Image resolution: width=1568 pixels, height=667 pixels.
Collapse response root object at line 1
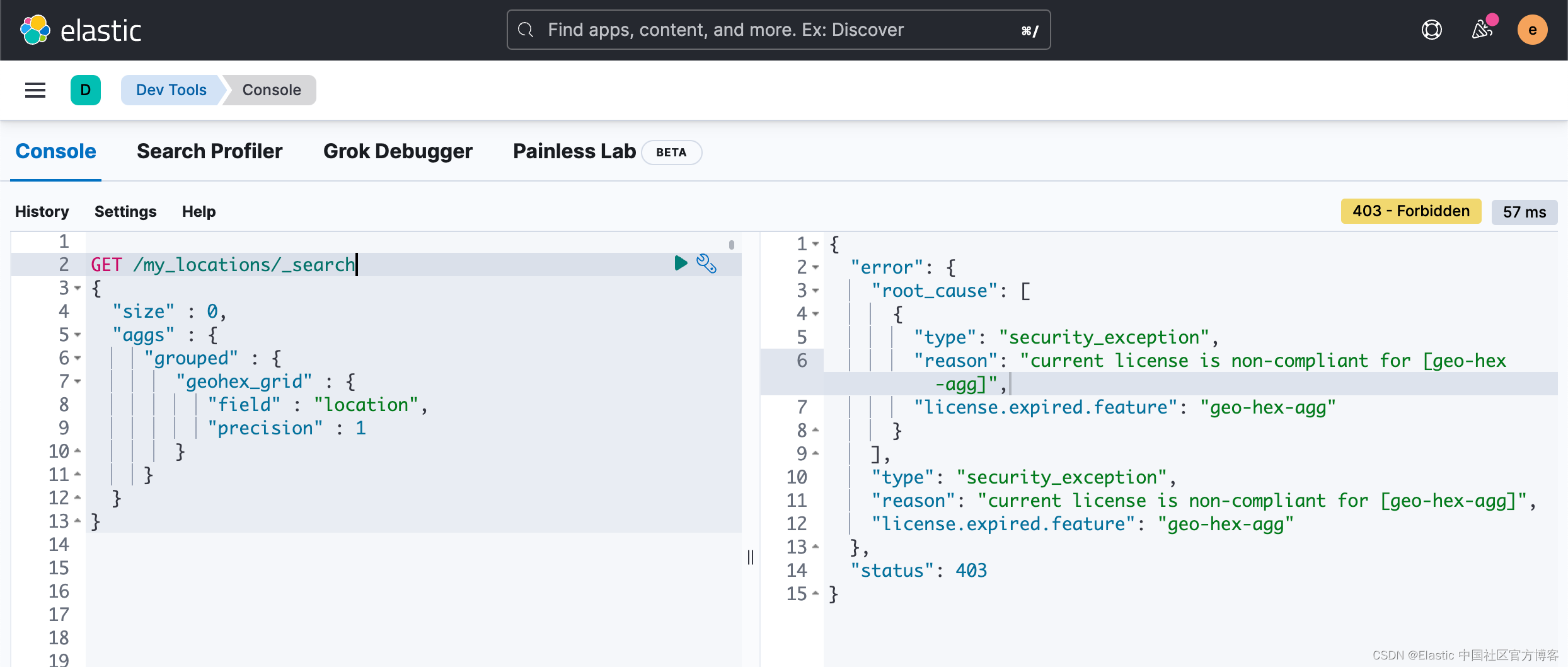(816, 244)
